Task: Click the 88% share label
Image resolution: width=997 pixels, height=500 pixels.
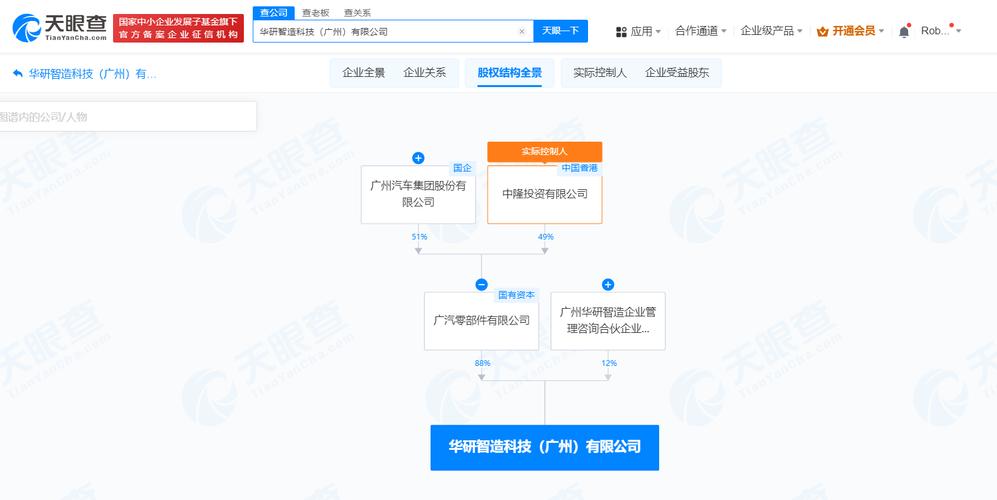Action: point(482,363)
